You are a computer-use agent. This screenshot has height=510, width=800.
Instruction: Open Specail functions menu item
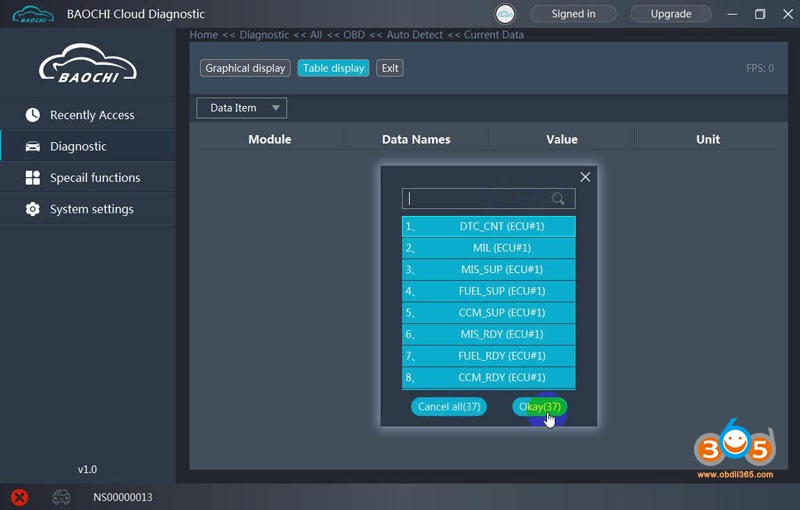point(88,177)
